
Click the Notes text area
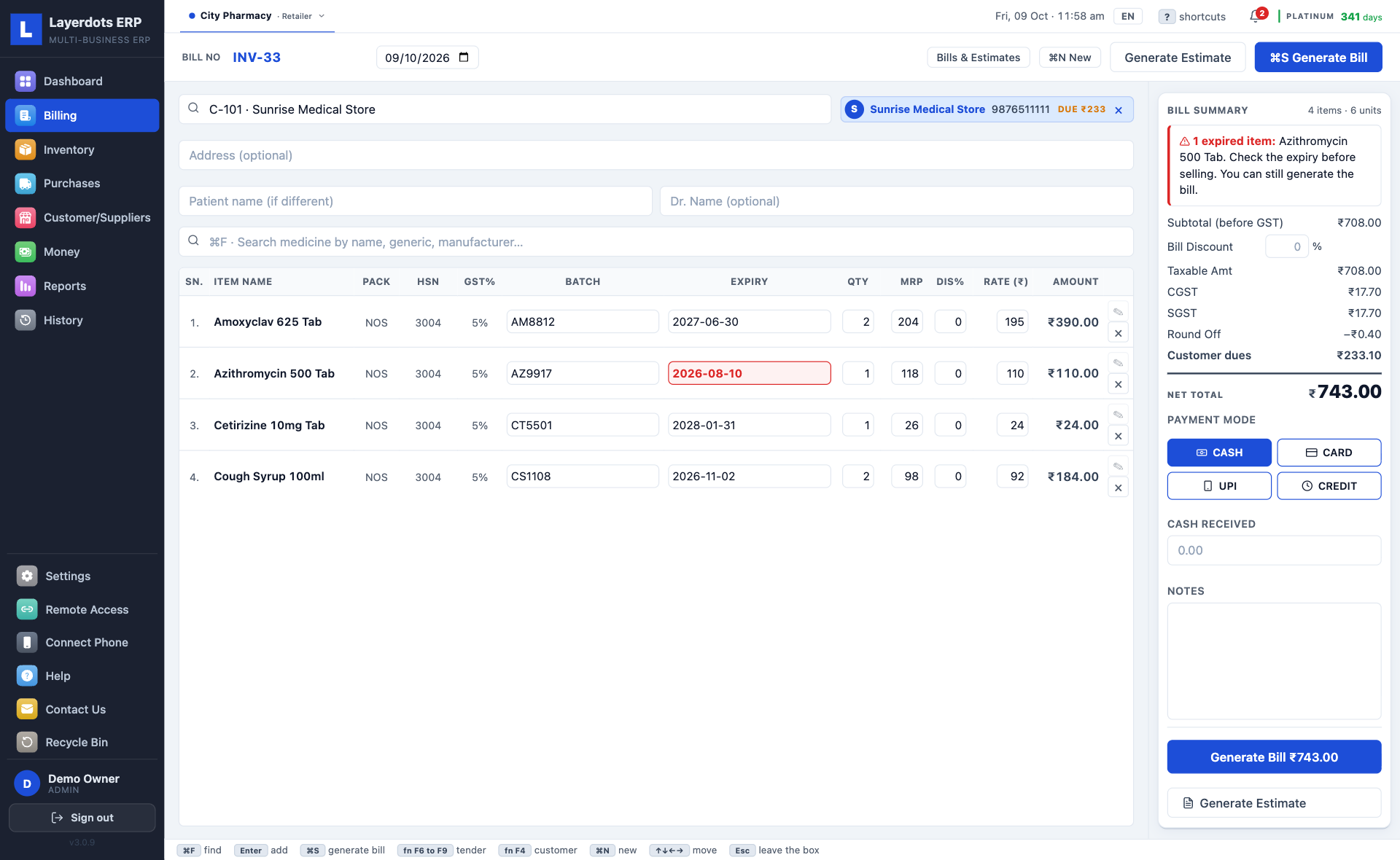(1274, 661)
